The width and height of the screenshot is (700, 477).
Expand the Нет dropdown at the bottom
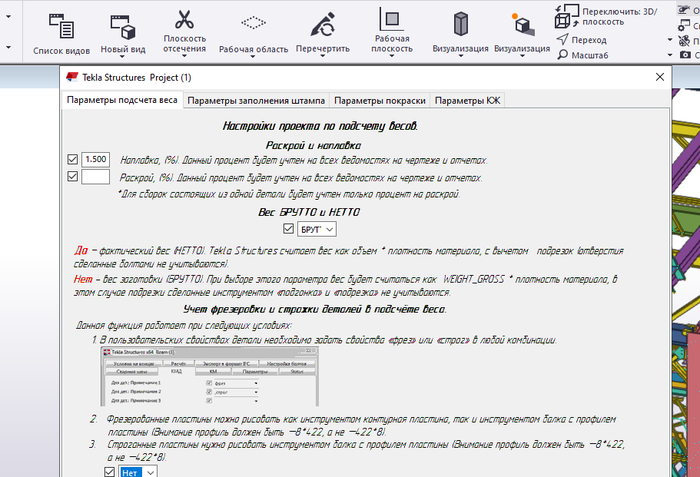(x=138, y=472)
